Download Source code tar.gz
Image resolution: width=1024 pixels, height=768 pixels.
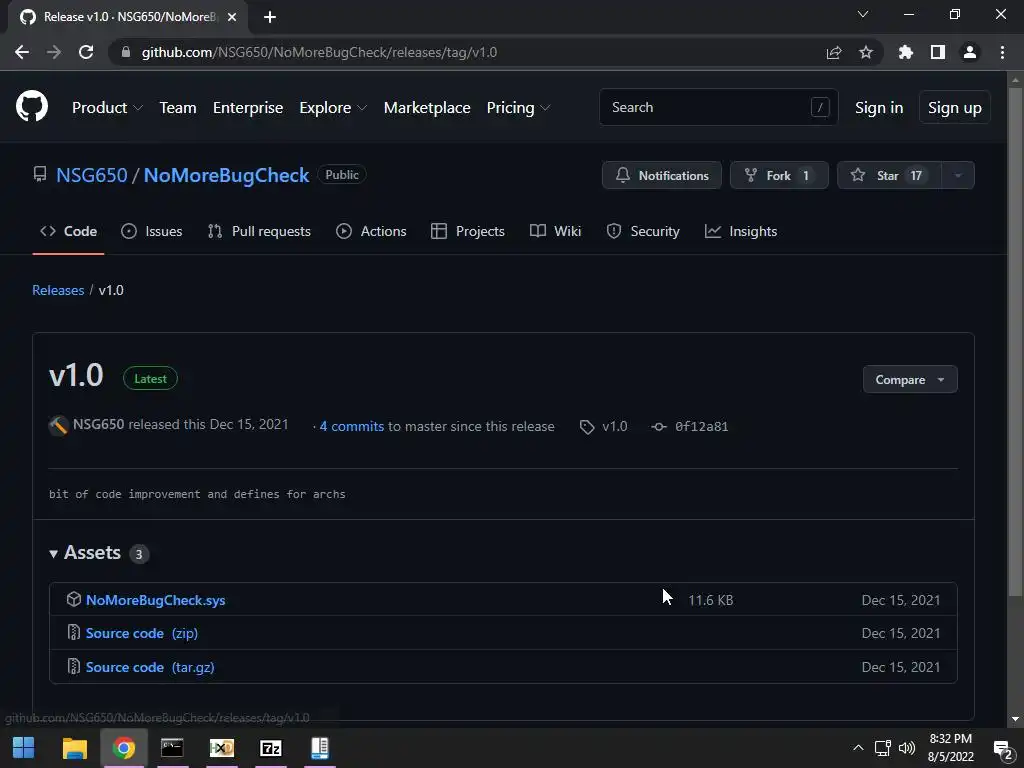[x=150, y=667]
